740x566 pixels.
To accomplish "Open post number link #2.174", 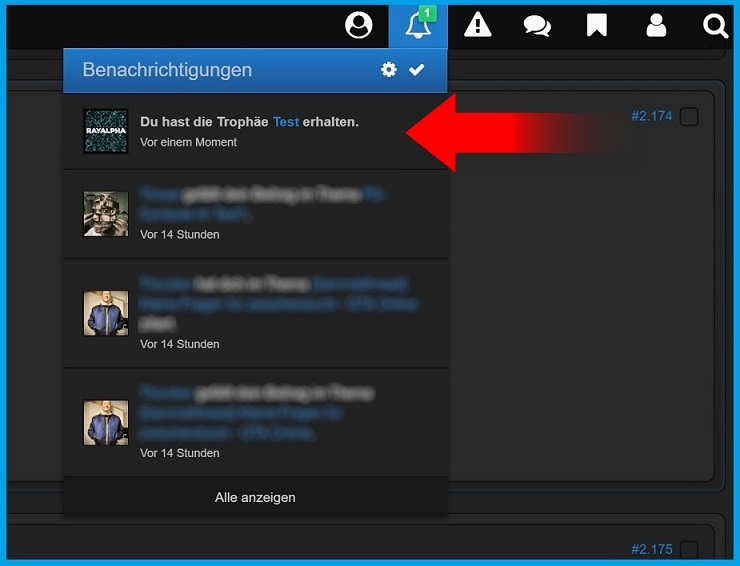I will click(x=651, y=117).
